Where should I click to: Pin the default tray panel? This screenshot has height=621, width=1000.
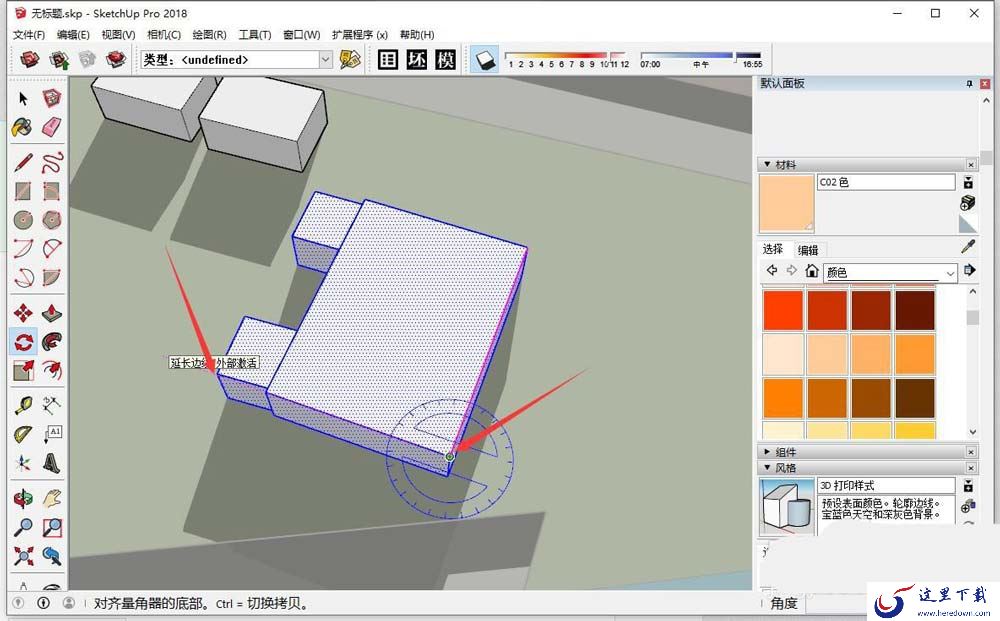point(969,84)
